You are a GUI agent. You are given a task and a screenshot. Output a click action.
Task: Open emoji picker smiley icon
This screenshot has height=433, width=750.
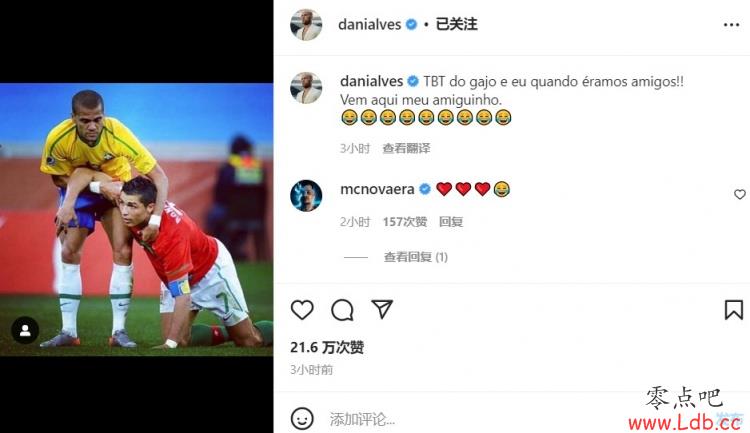point(302,419)
